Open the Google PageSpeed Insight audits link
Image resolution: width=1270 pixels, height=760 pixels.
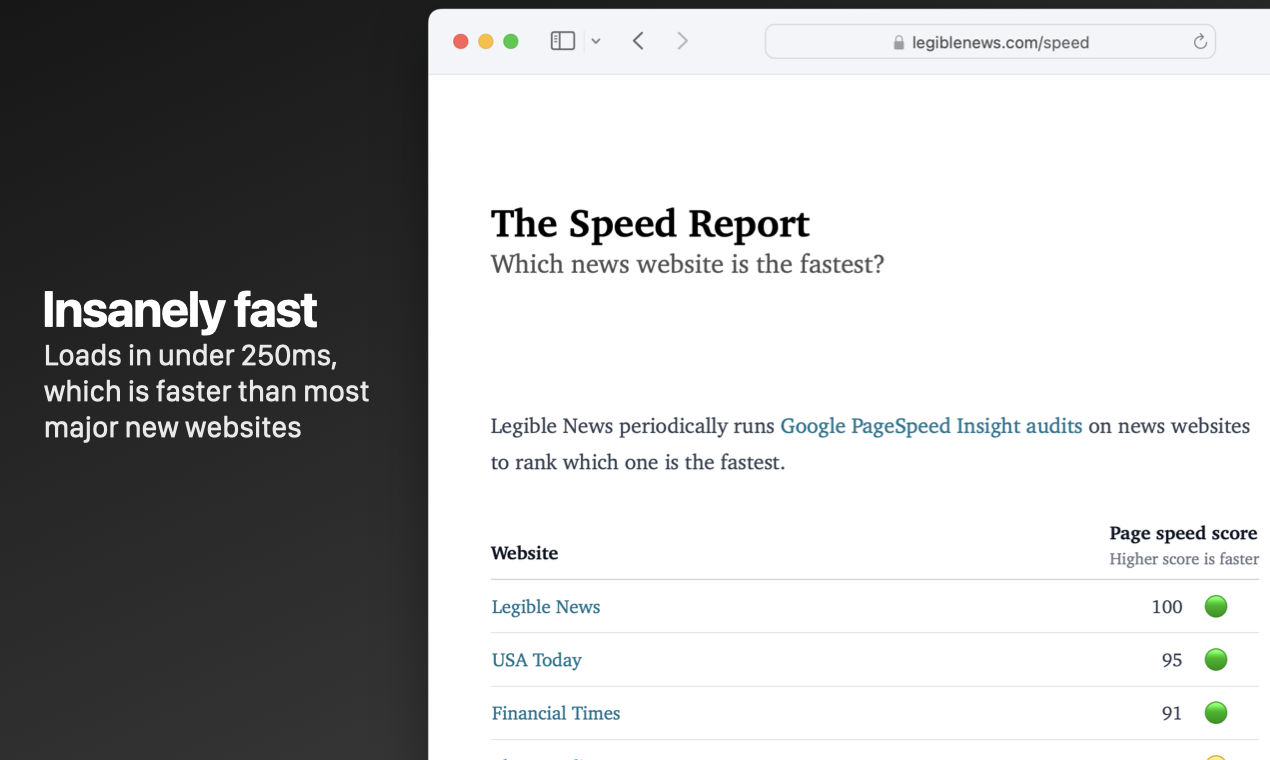coord(931,426)
